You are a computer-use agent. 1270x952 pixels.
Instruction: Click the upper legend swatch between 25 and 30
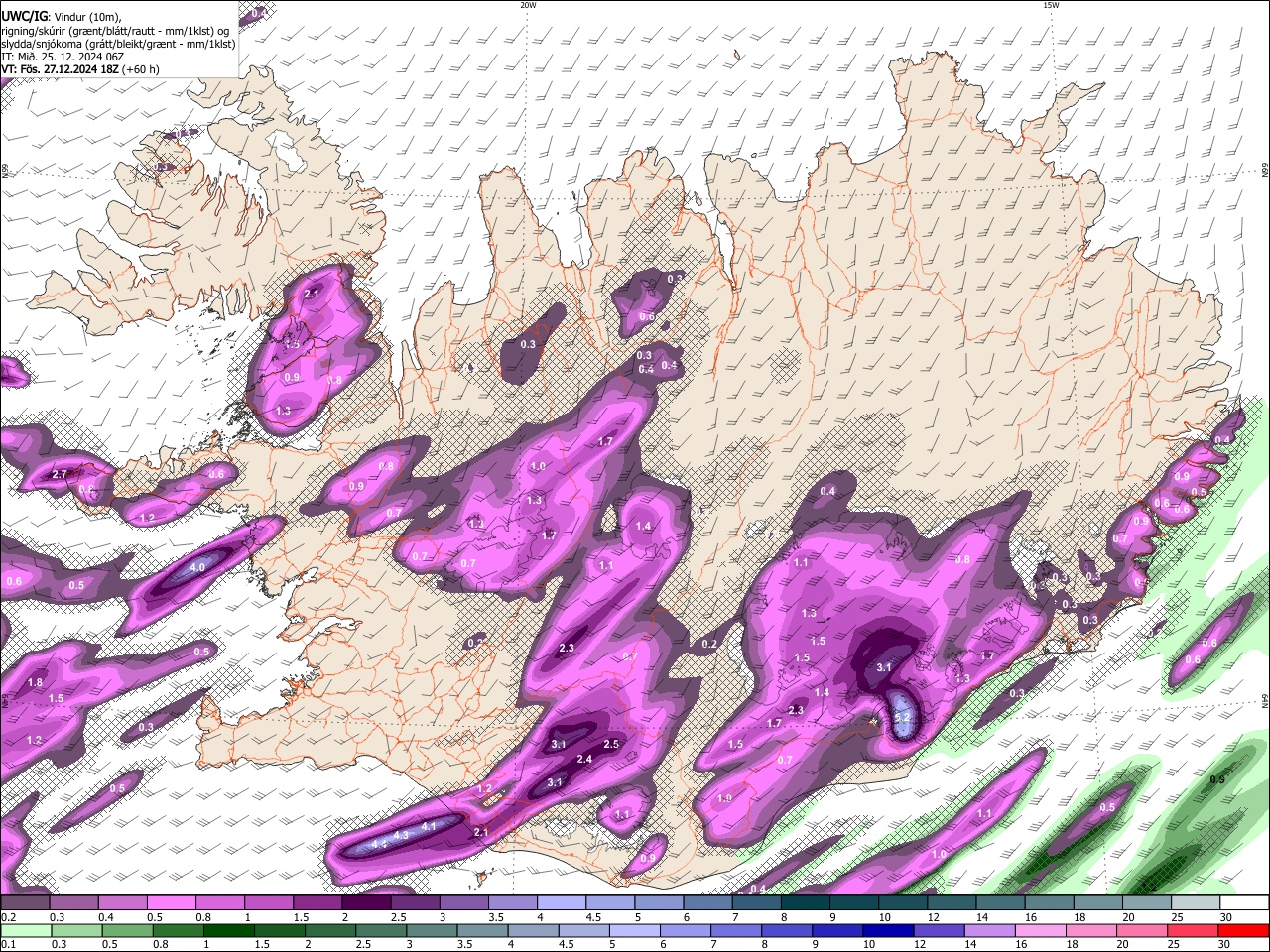(x=1196, y=902)
